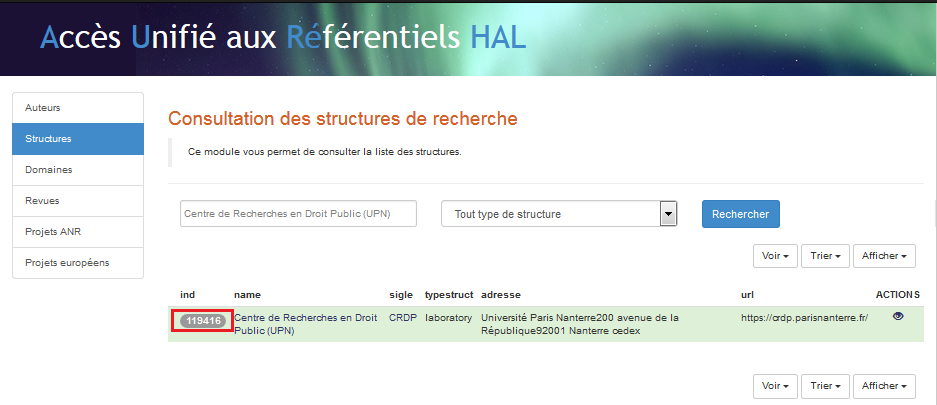Open Projets ANR sidebar entry

pyautogui.click(x=78, y=232)
